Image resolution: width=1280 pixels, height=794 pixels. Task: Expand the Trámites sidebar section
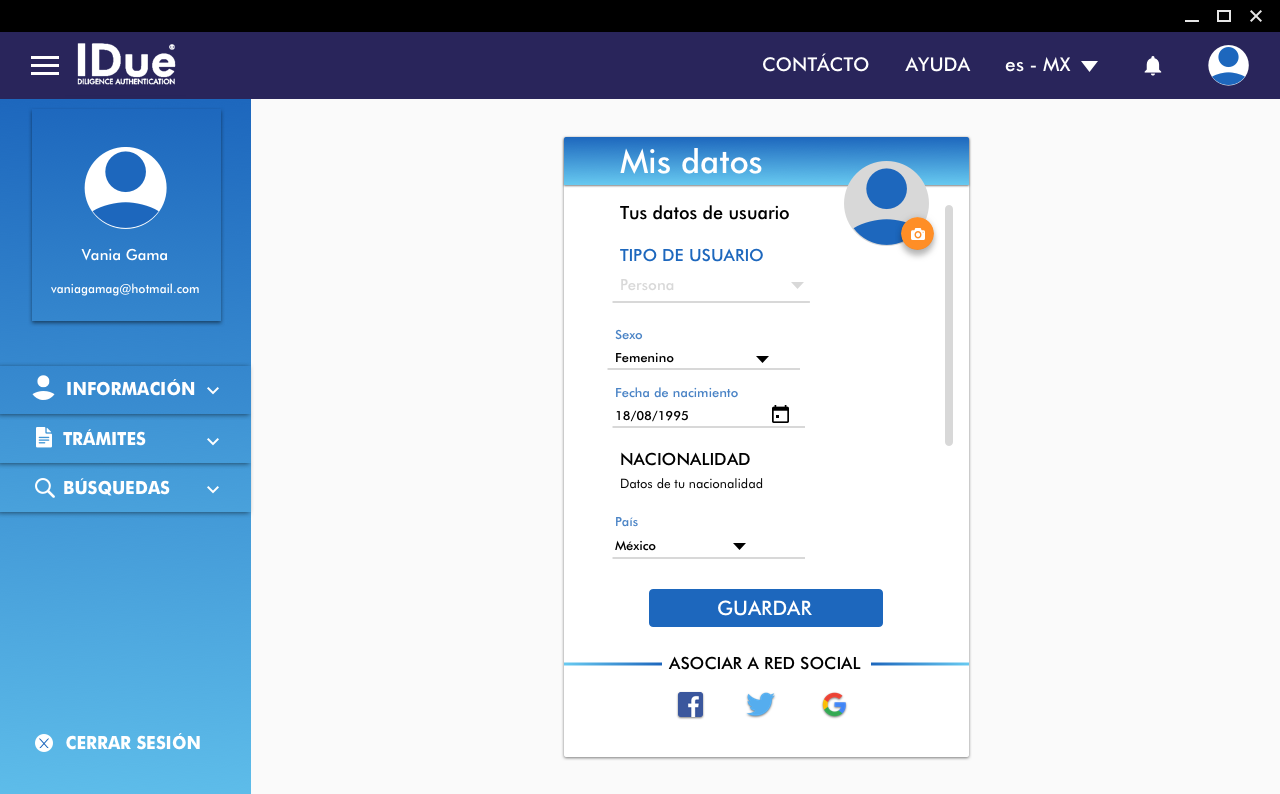pos(125,439)
